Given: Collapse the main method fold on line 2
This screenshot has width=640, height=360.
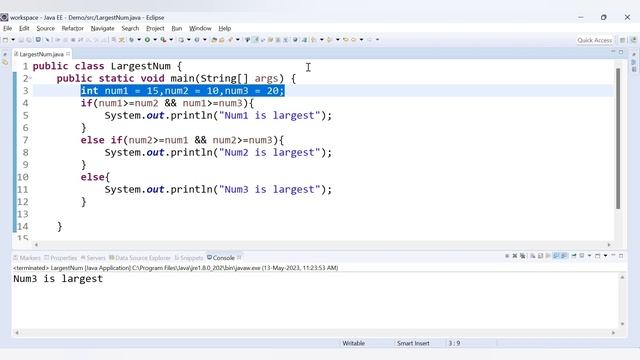Looking at the screenshot, I should pos(30,78).
